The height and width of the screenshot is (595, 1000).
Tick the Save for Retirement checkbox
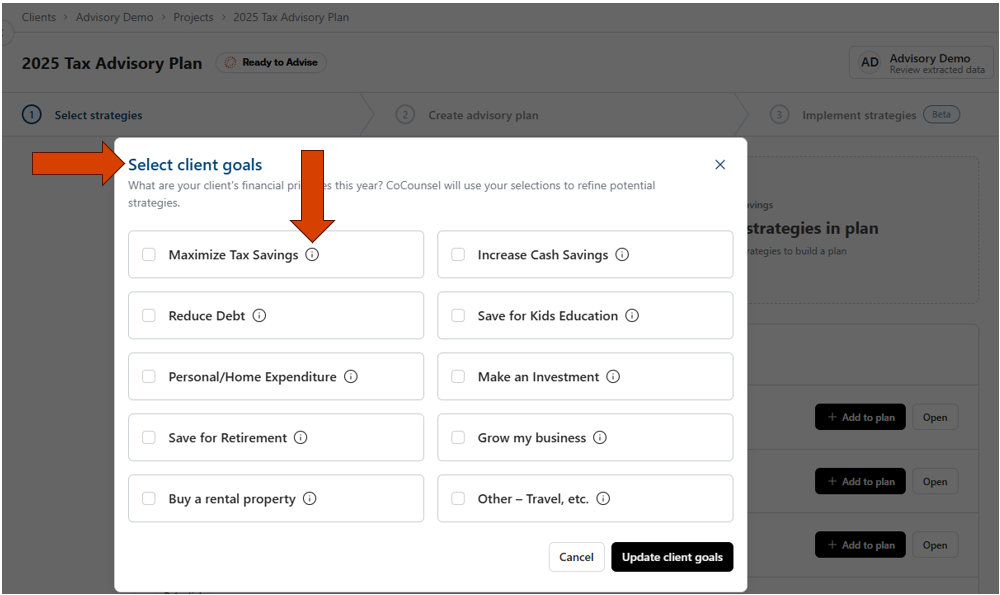point(149,438)
